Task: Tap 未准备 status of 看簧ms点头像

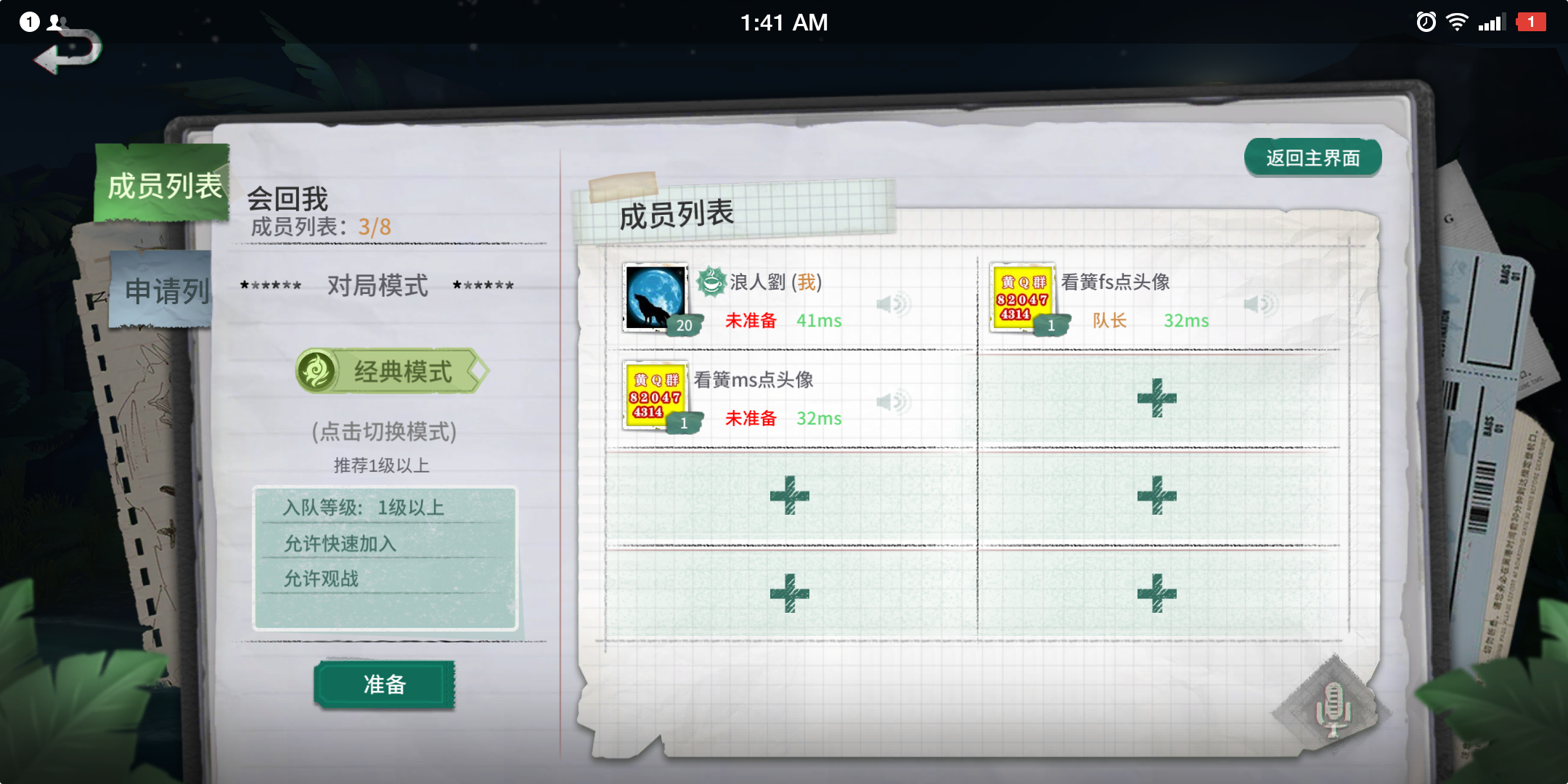Action: click(751, 418)
